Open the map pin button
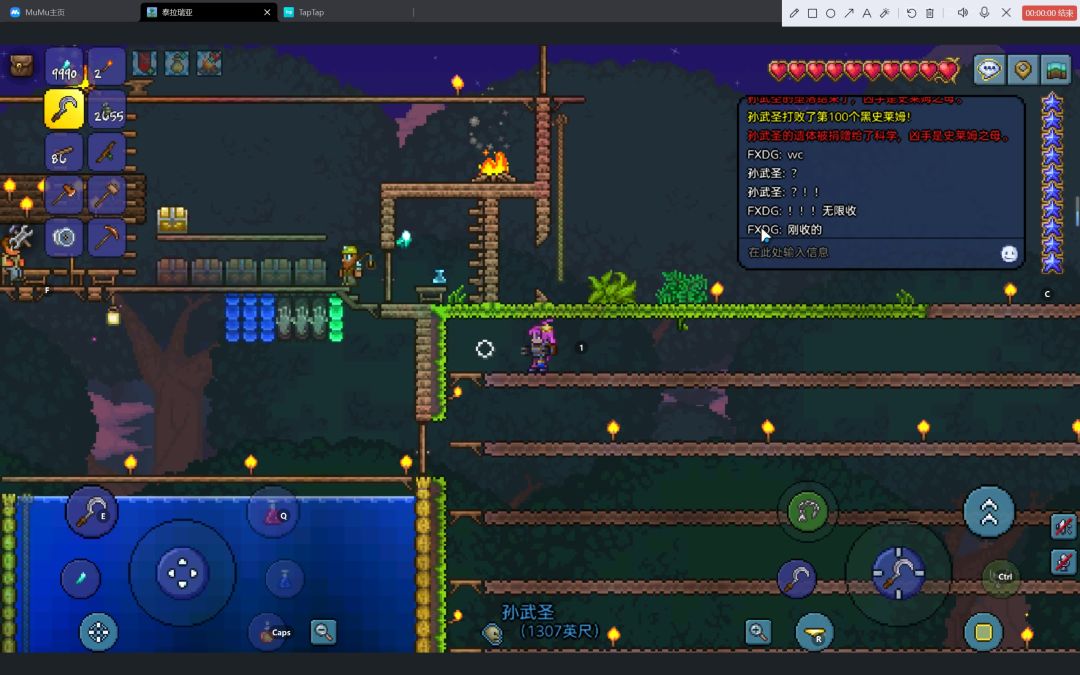 click(1023, 70)
